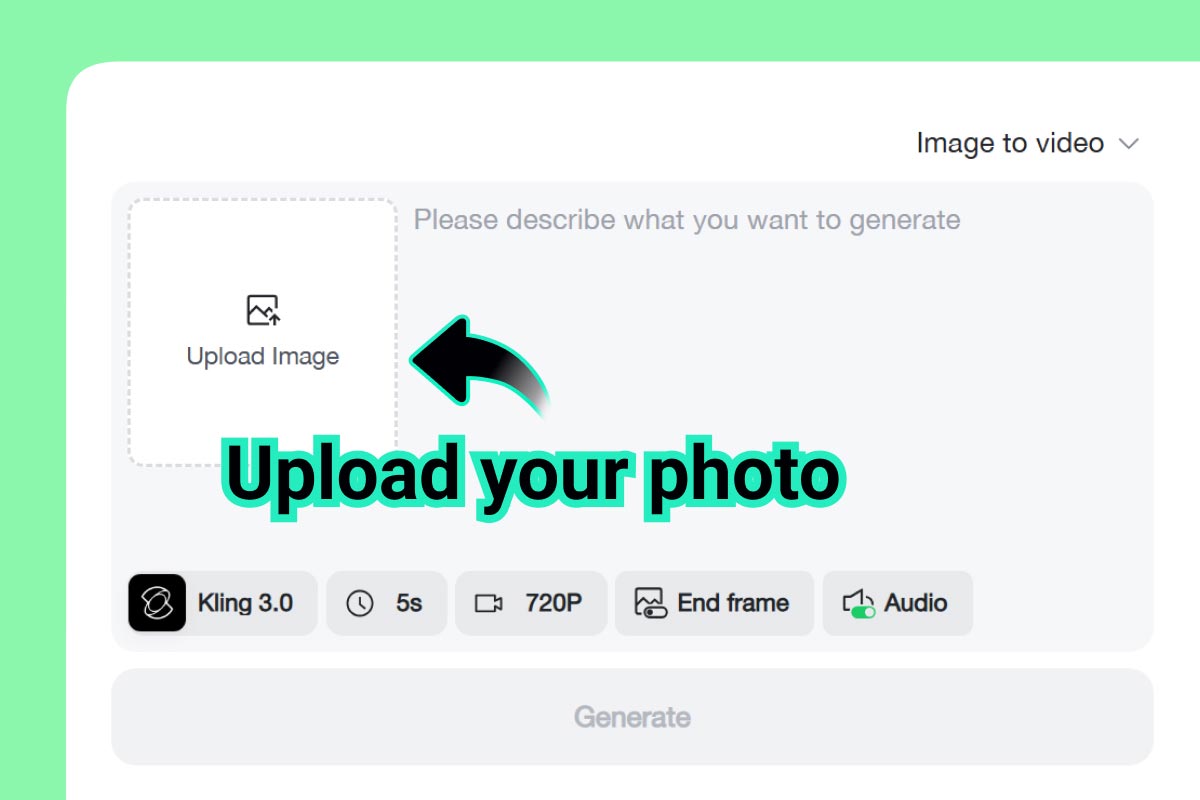Toggle the End frame option
Image resolution: width=1200 pixels, height=800 pixels.
pos(714,603)
